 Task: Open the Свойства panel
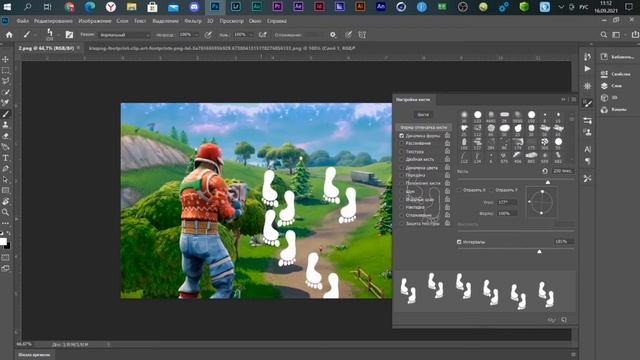coord(617,74)
